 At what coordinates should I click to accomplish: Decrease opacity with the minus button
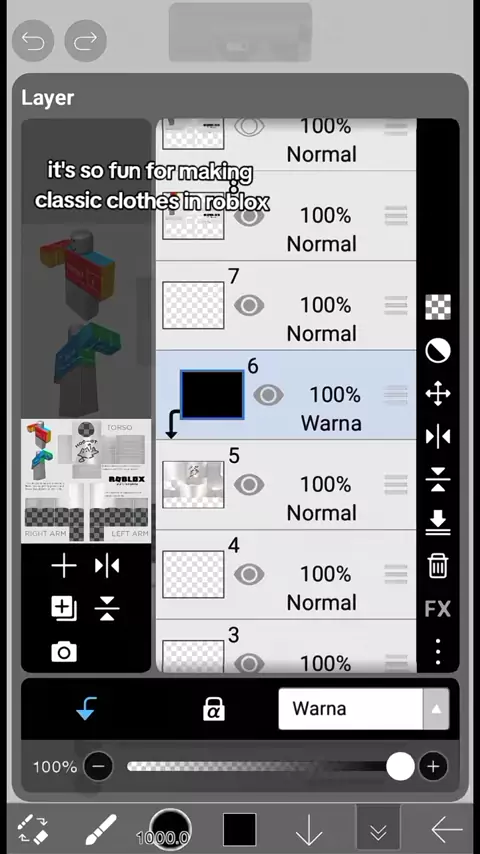[x=99, y=767]
